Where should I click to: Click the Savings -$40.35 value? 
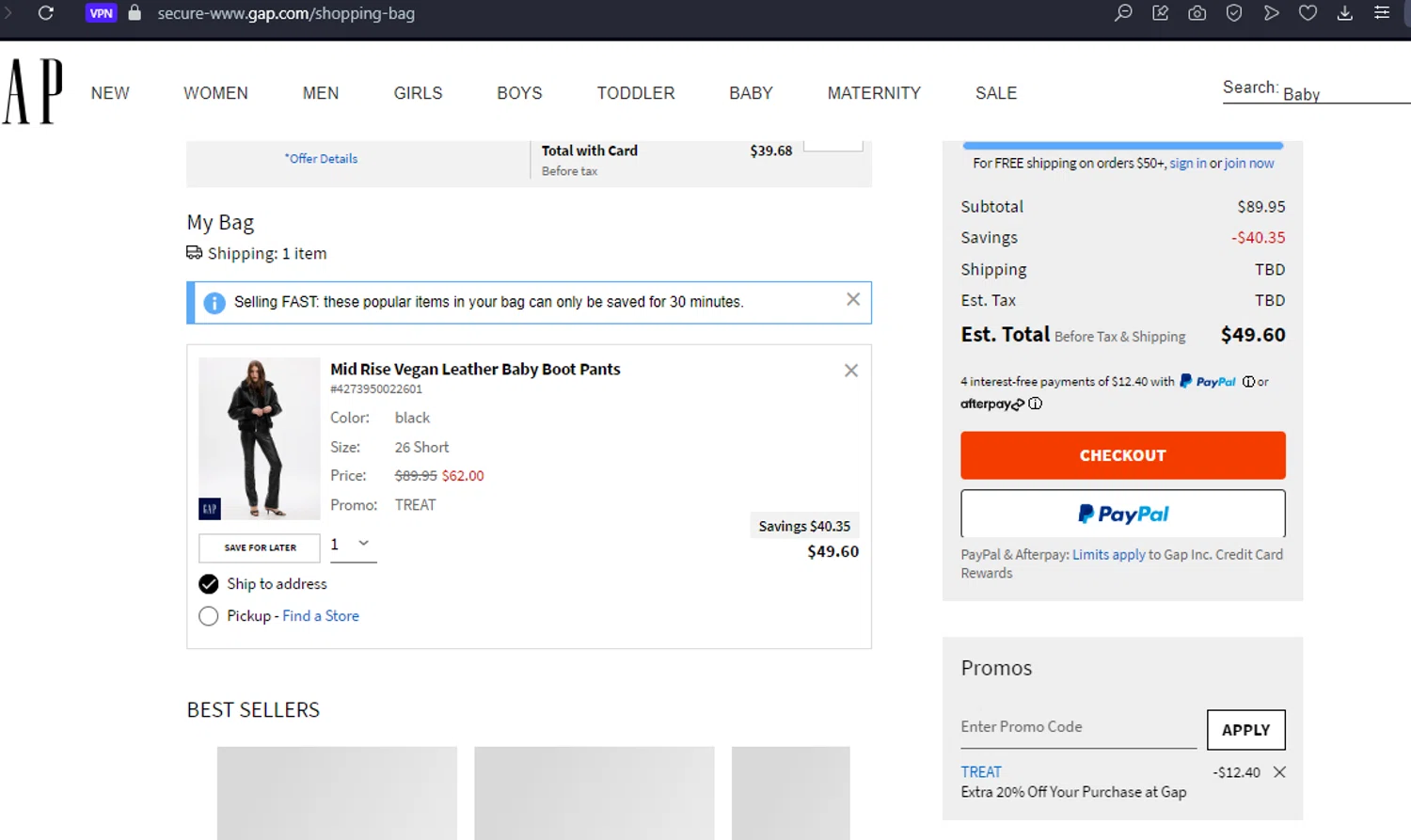tap(1259, 238)
